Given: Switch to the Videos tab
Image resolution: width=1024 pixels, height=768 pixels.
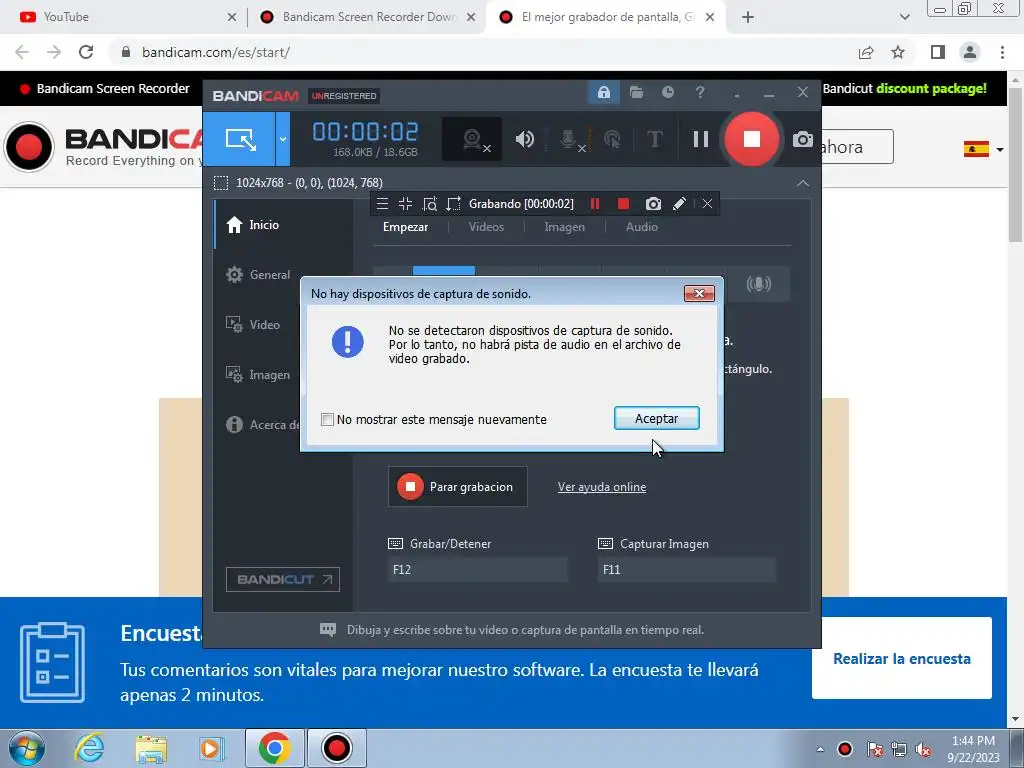Looking at the screenshot, I should (x=487, y=227).
